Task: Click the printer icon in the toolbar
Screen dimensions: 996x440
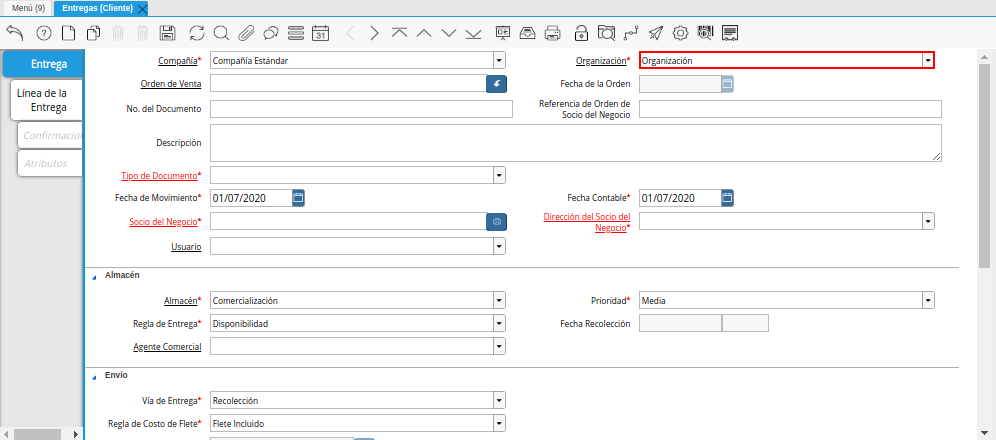Action: point(552,33)
